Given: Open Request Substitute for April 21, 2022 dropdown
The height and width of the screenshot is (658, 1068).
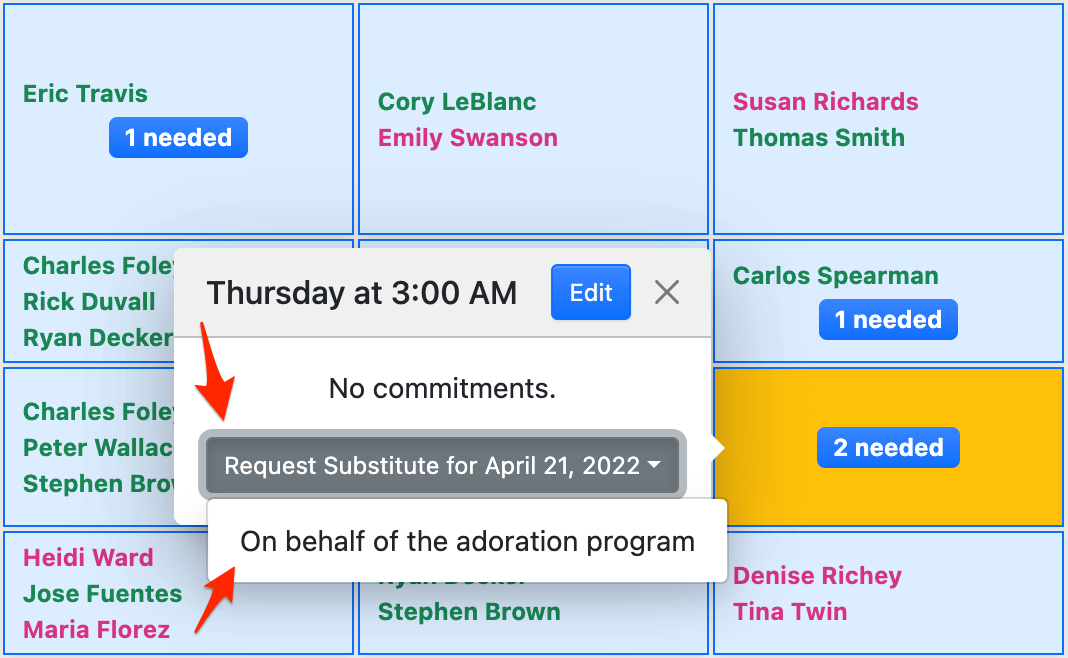Looking at the screenshot, I should click(x=442, y=466).
